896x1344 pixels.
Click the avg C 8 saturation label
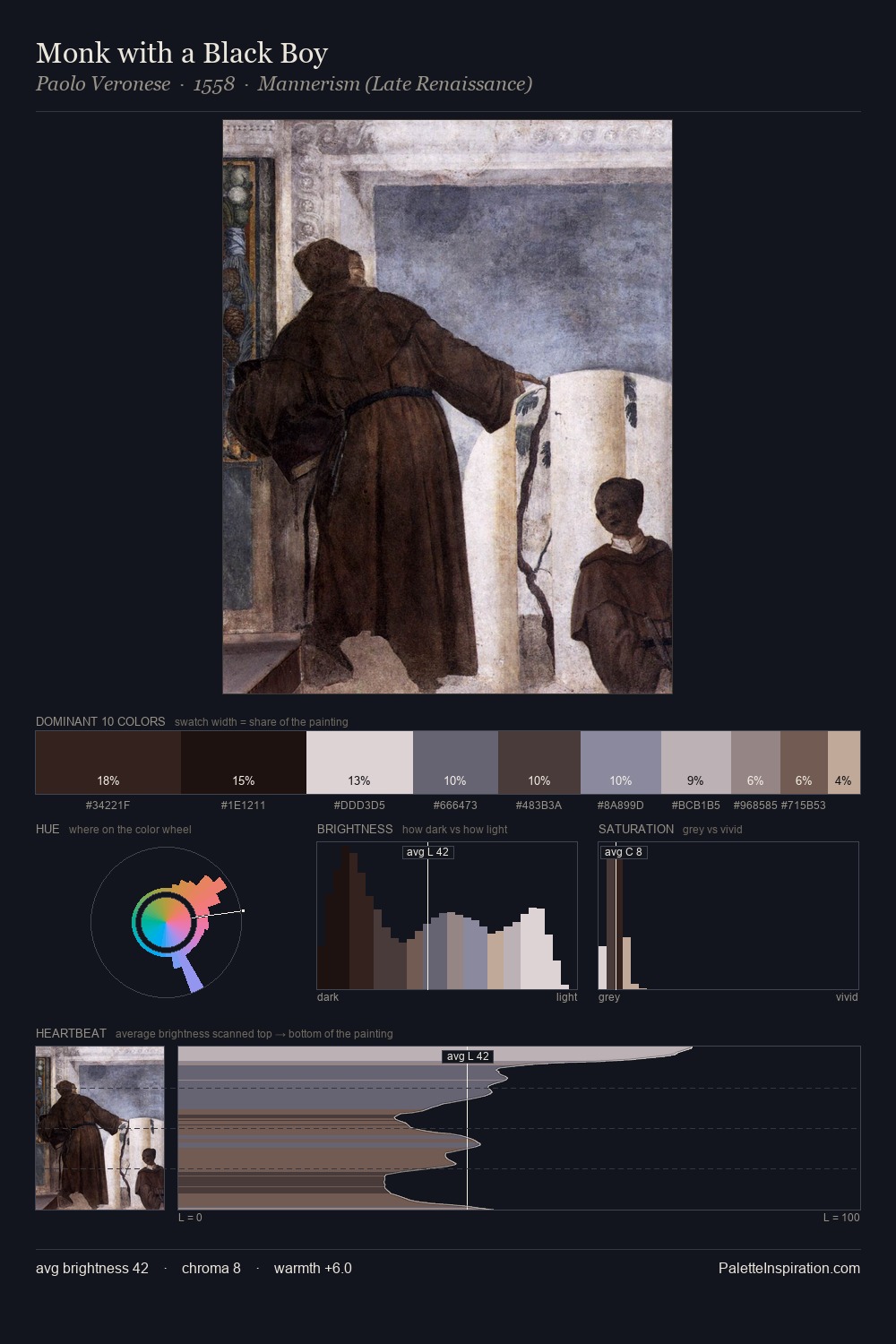[x=624, y=852]
